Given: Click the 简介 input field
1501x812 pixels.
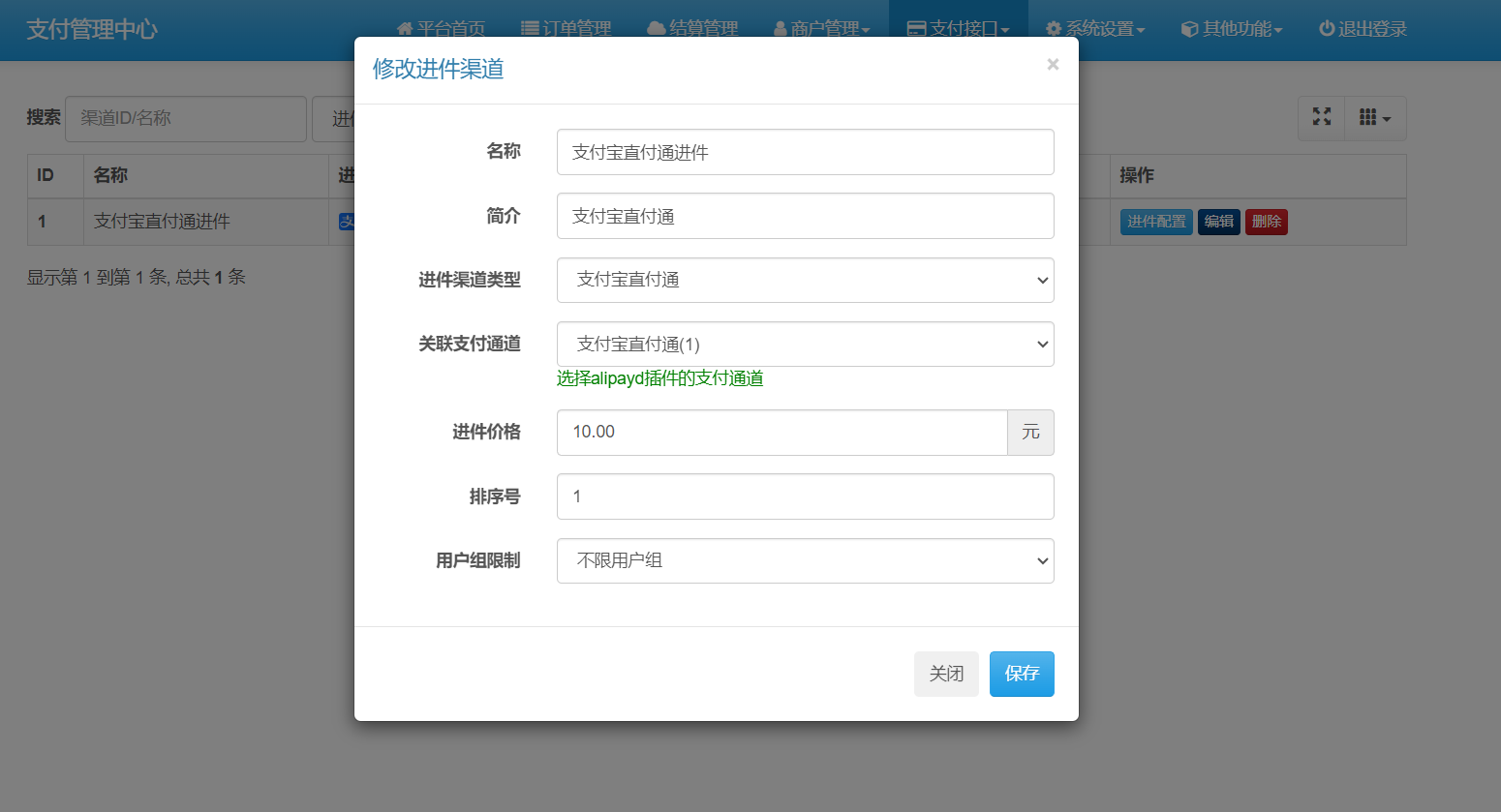Looking at the screenshot, I should (805, 216).
